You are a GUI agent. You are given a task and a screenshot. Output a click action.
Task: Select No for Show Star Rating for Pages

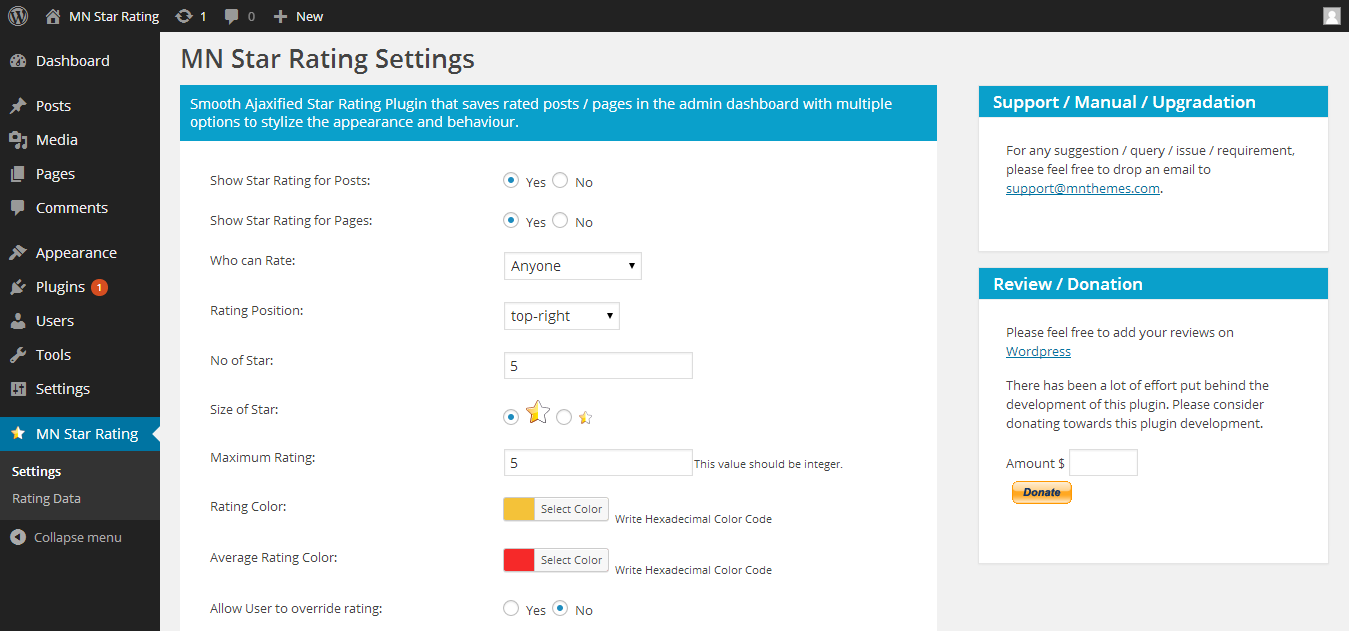pos(560,221)
